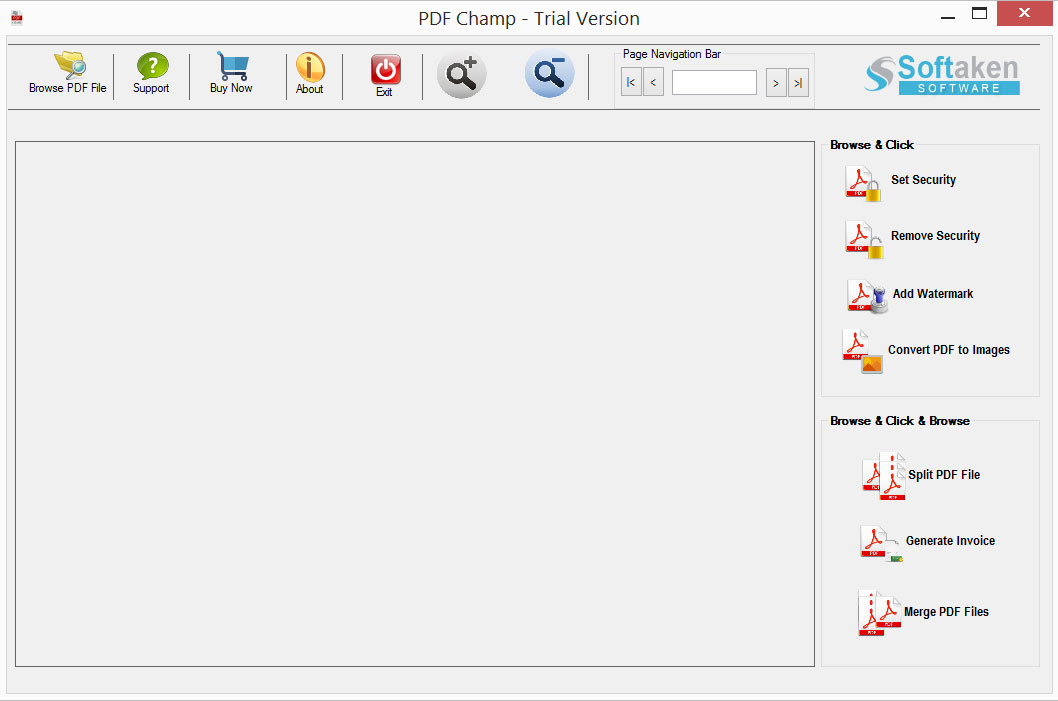1058x701 pixels.
Task: Open the Buy Now shopping cart icon
Action: [231, 72]
